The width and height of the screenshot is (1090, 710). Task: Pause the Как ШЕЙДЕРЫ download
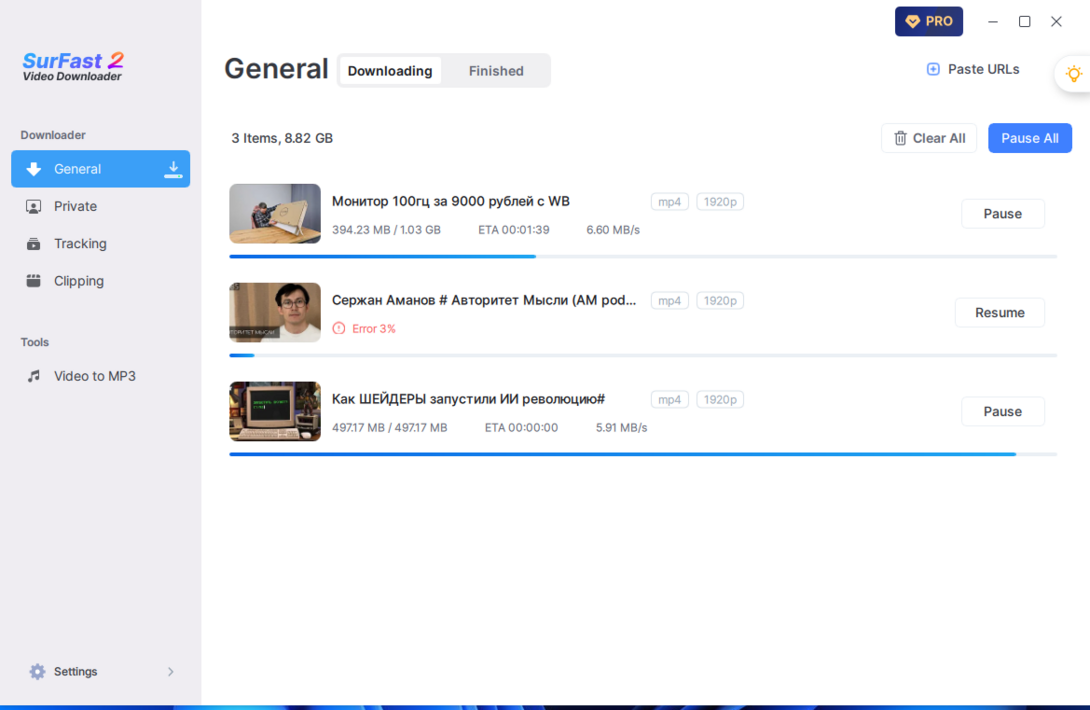tap(1002, 412)
